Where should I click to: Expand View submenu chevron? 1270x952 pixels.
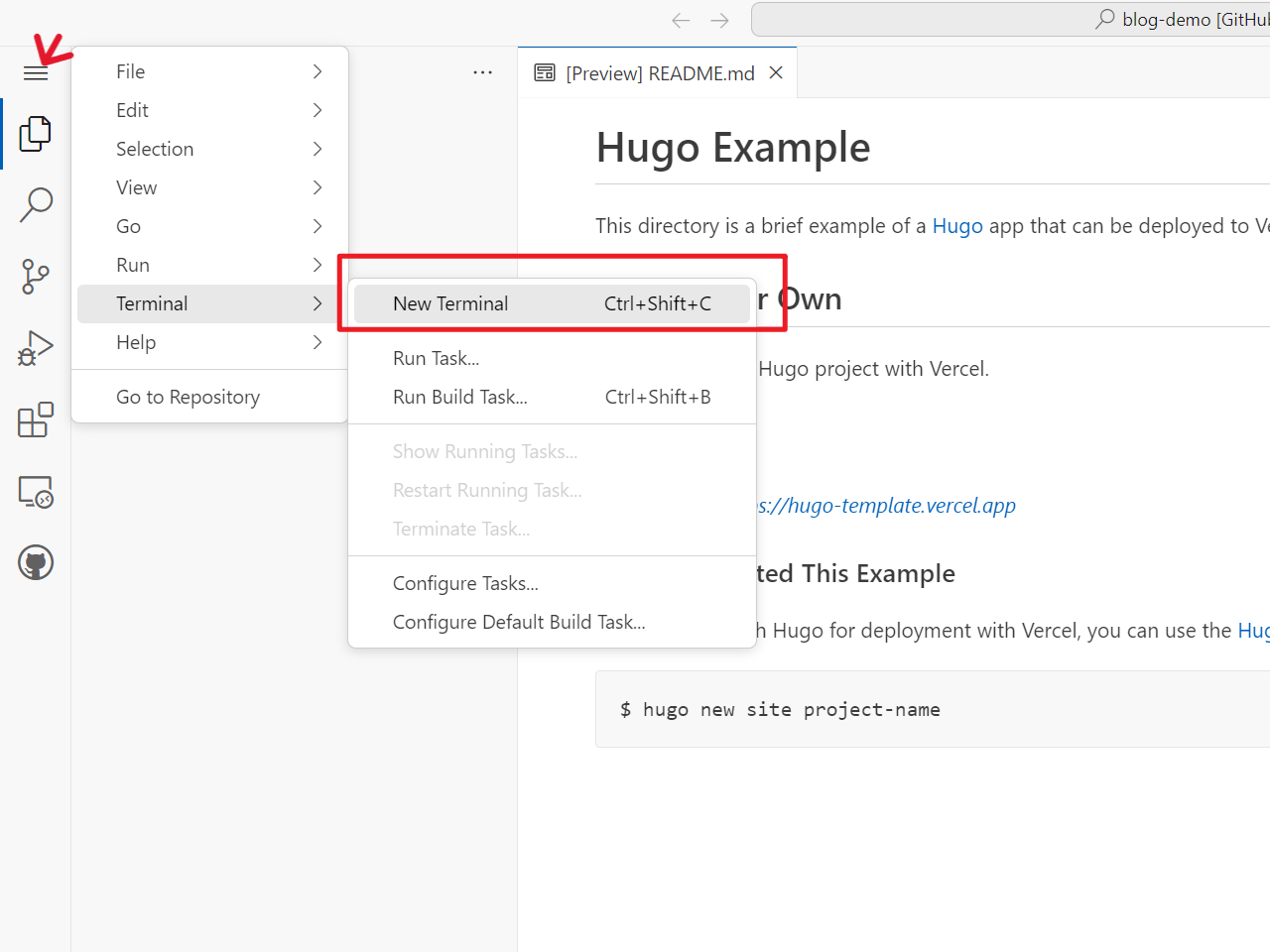pyautogui.click(x=317, y=187)
